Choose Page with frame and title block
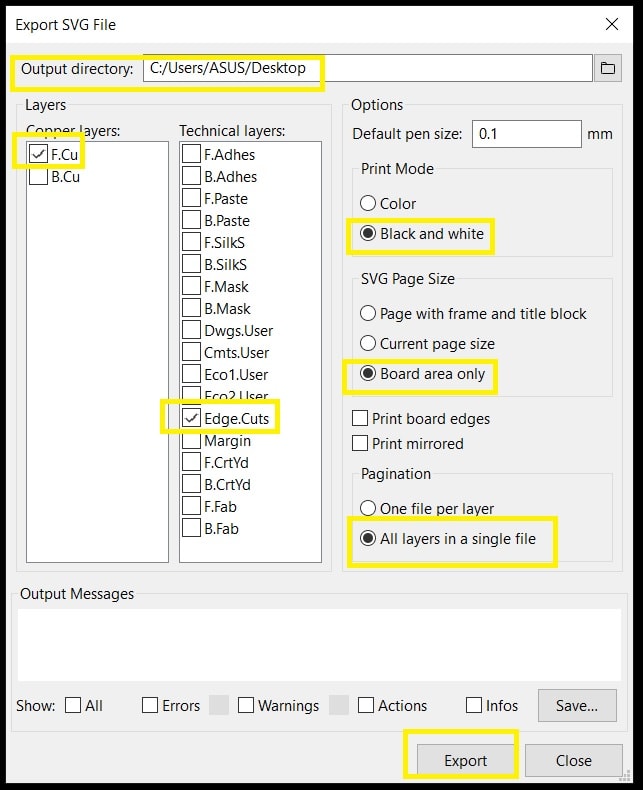 pos(369,313)
